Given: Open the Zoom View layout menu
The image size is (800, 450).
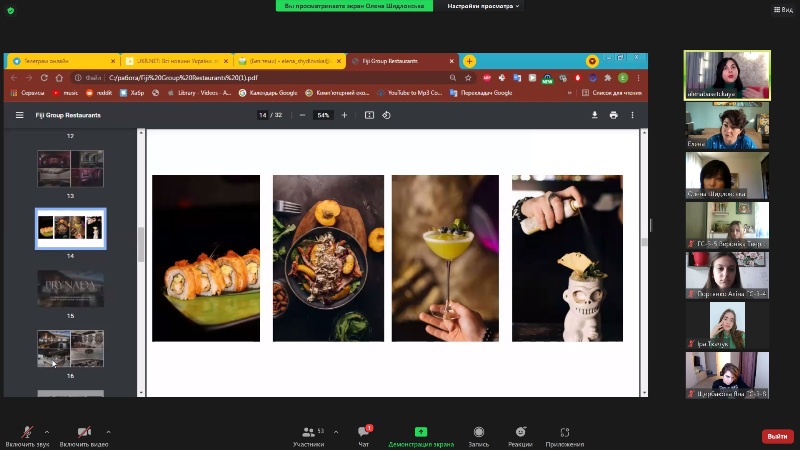Looking at the screenshot, I should click(x=783, y=10).
